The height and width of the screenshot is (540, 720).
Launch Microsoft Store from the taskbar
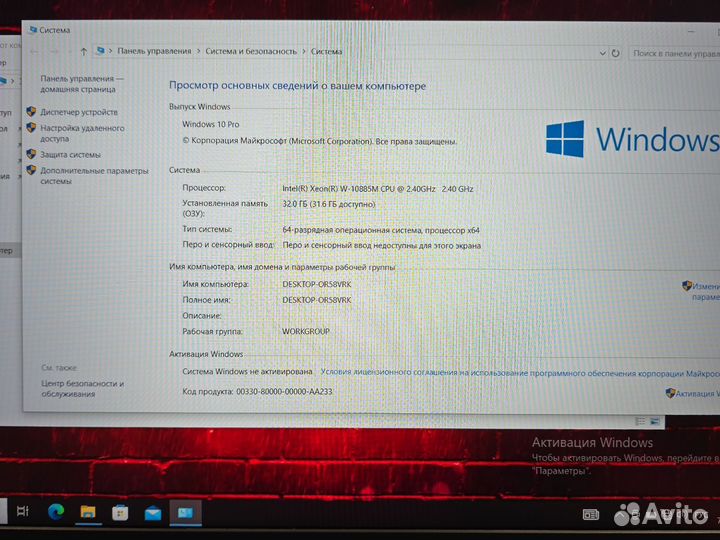(120, 512)
